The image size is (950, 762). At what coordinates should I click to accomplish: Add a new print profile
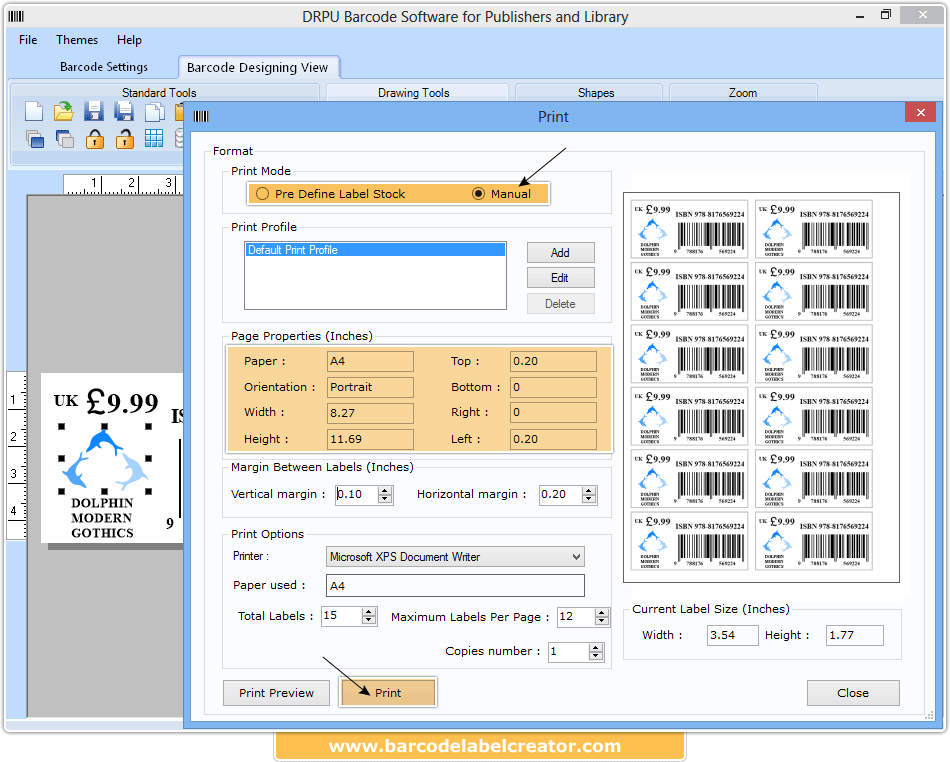coord(560,252)
